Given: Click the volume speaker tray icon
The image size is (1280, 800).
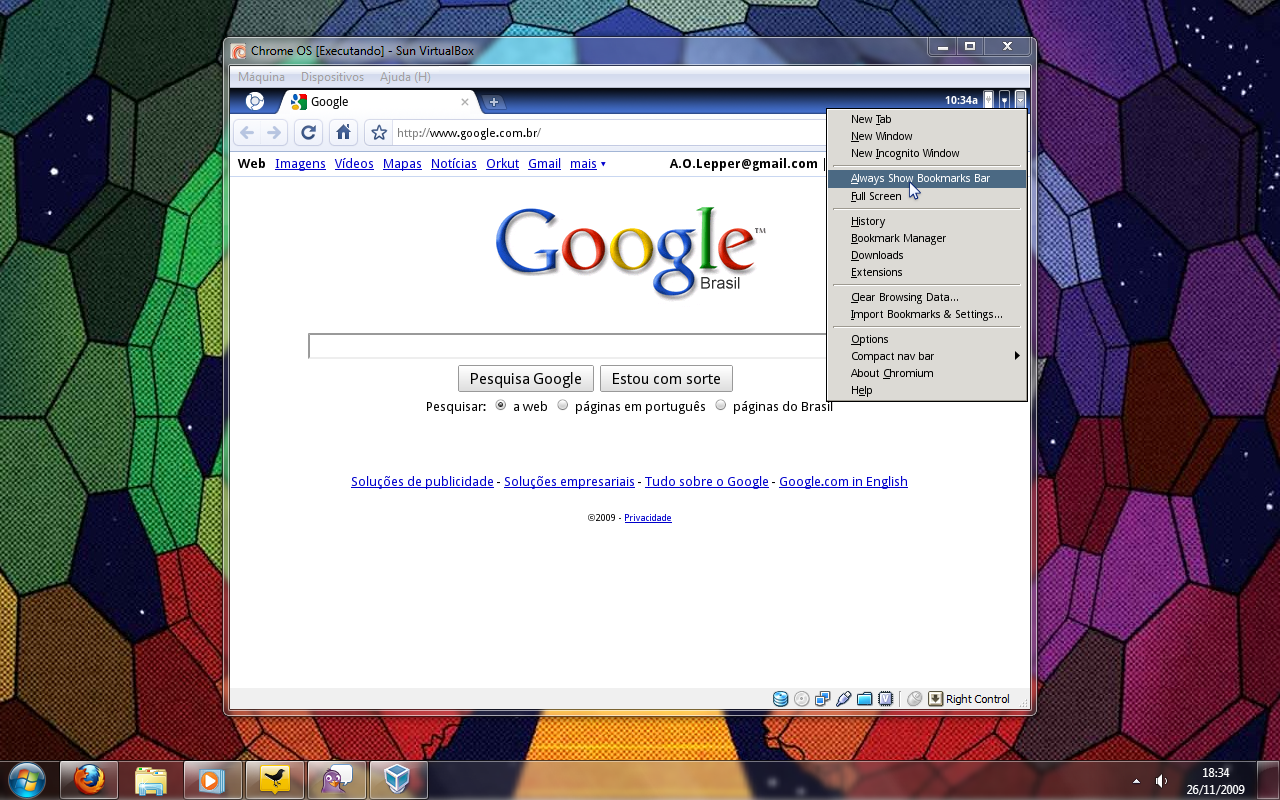Looking at the screenshot, I should pos(1162,780).
